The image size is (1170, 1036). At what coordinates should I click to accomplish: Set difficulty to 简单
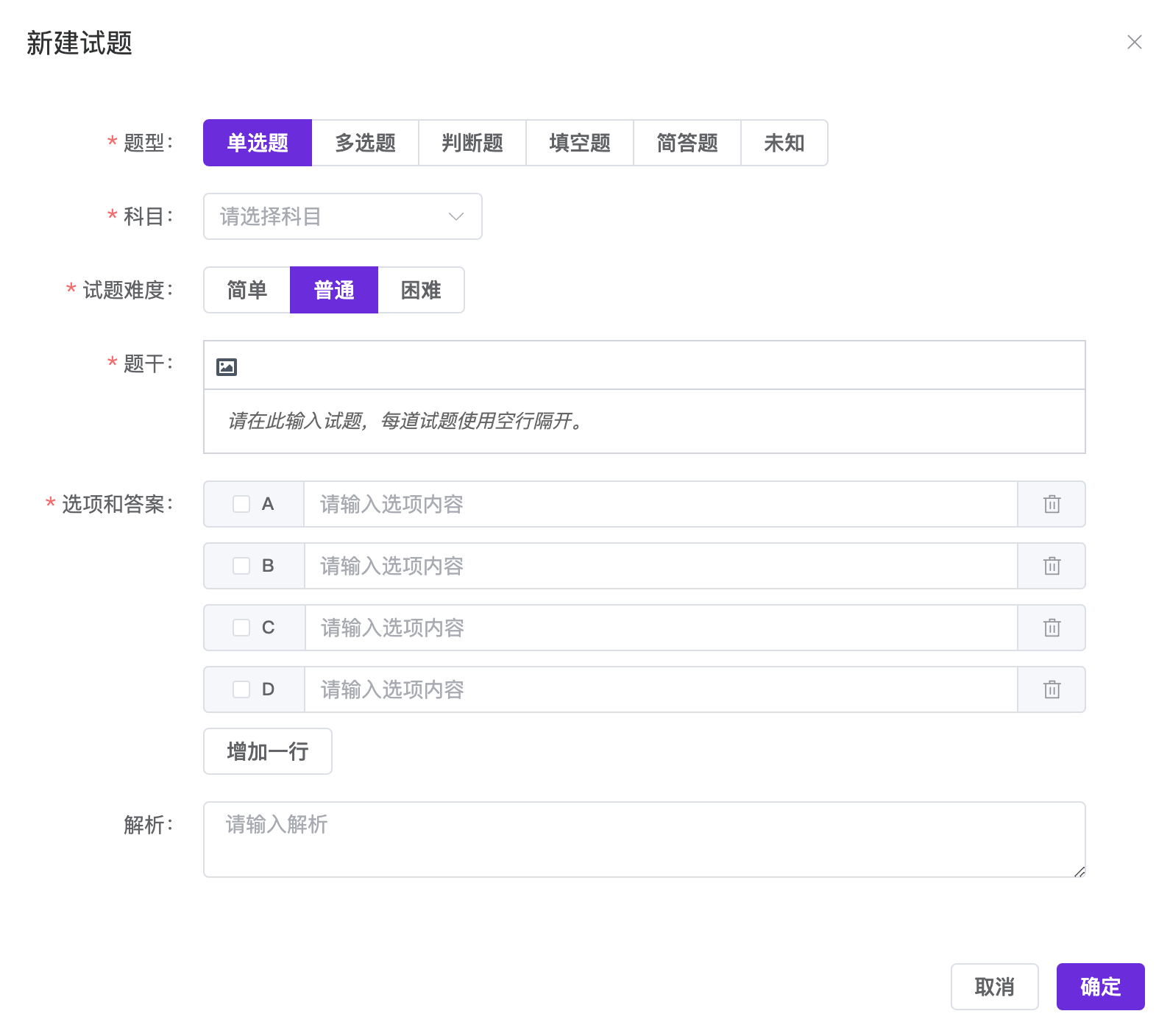pyautogui.click(x=247, y=290)
